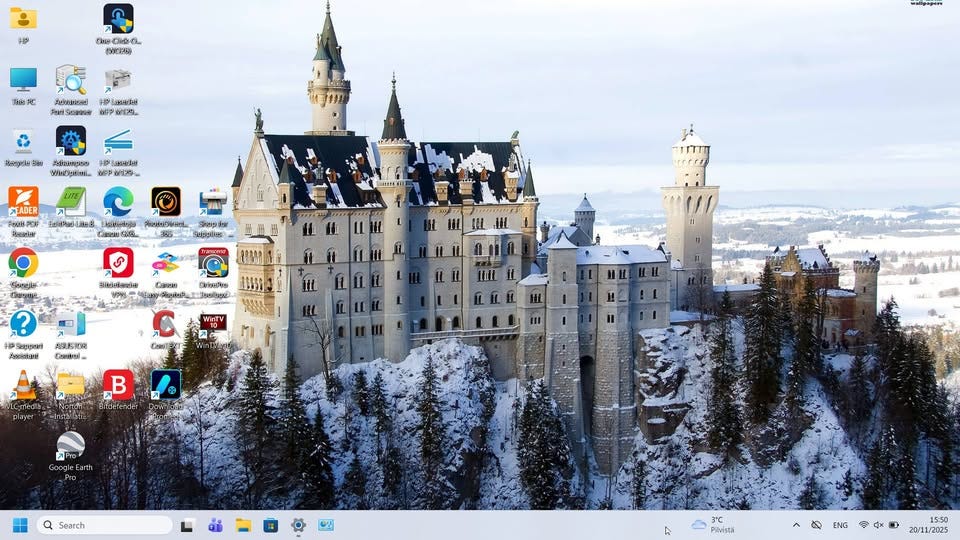960x540 pixels.
Task: Select the Recycle Bin icon
Action: pyautogui.click(x=23, y=147)
